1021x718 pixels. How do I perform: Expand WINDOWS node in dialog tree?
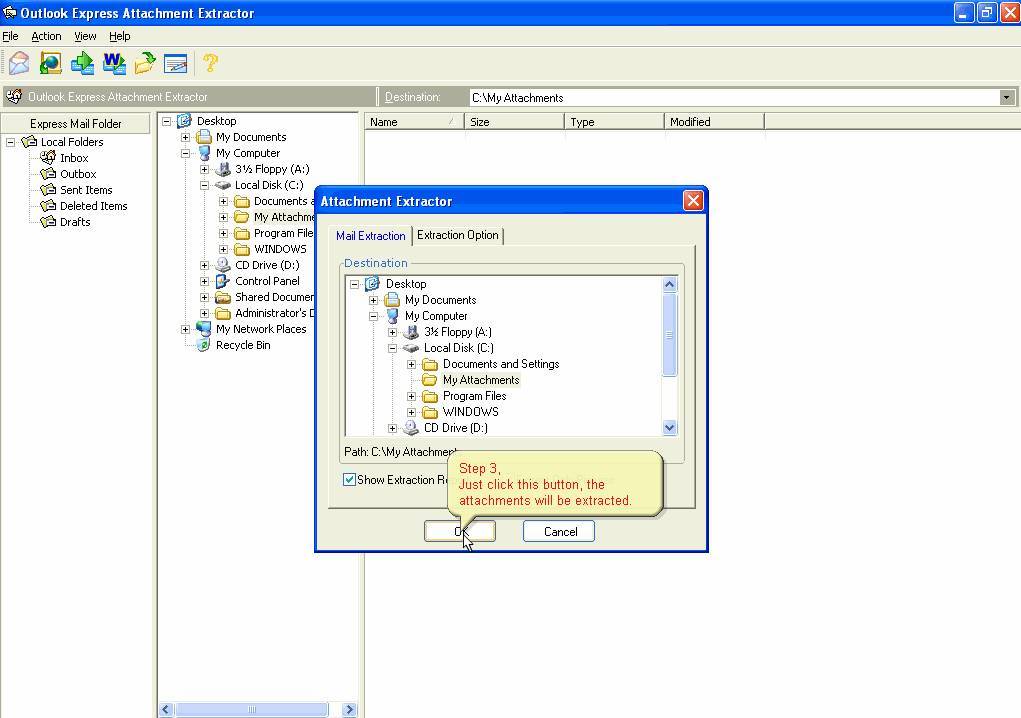[x=412, y=412]
